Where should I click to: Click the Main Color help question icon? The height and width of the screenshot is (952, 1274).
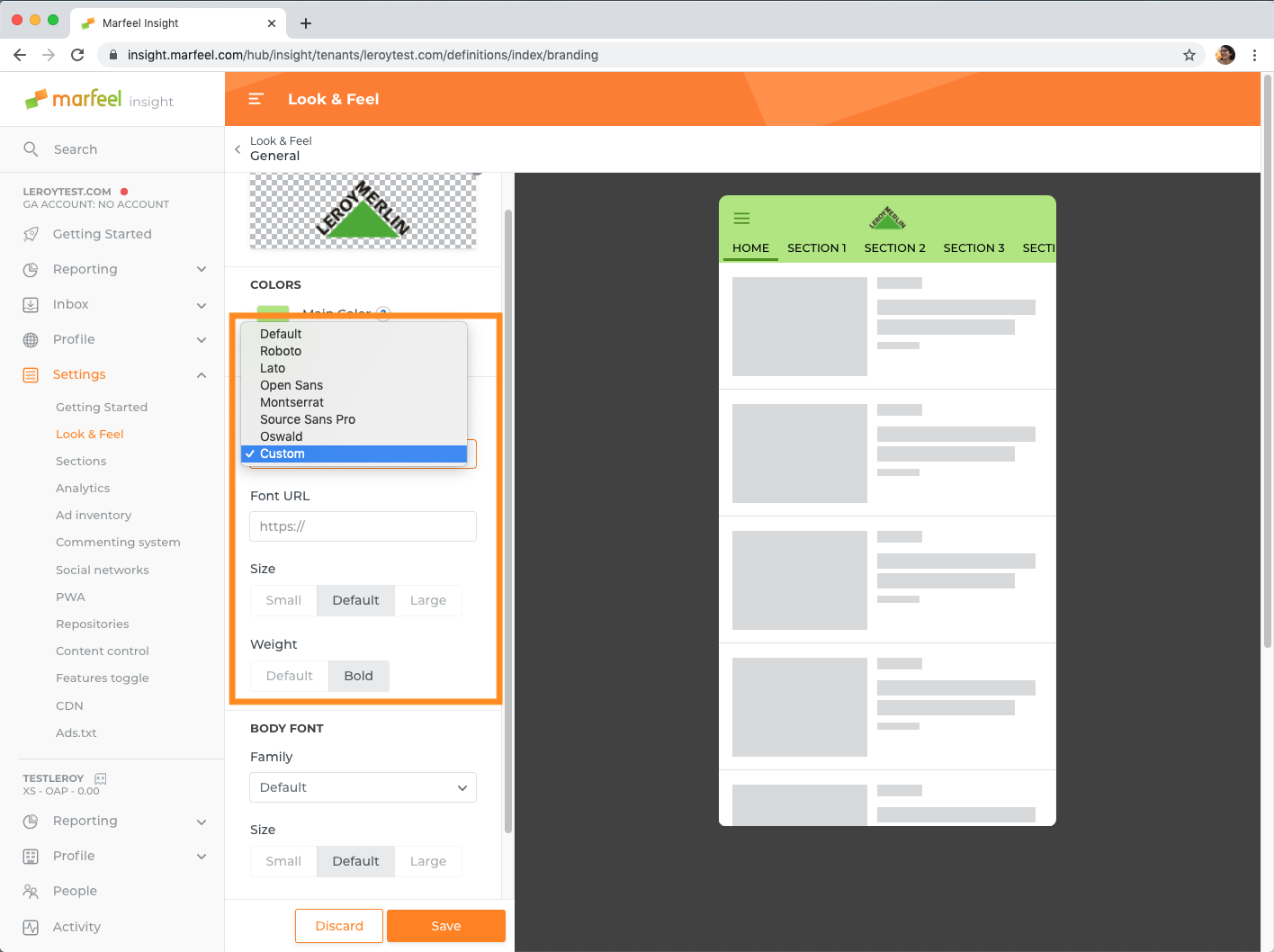click(x=383, y=313)
